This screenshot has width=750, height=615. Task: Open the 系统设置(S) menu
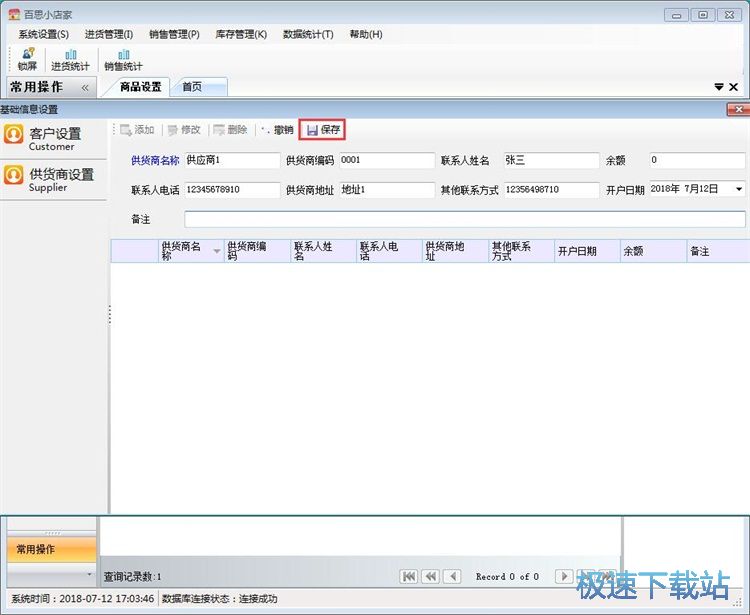(x=43, y=34)
